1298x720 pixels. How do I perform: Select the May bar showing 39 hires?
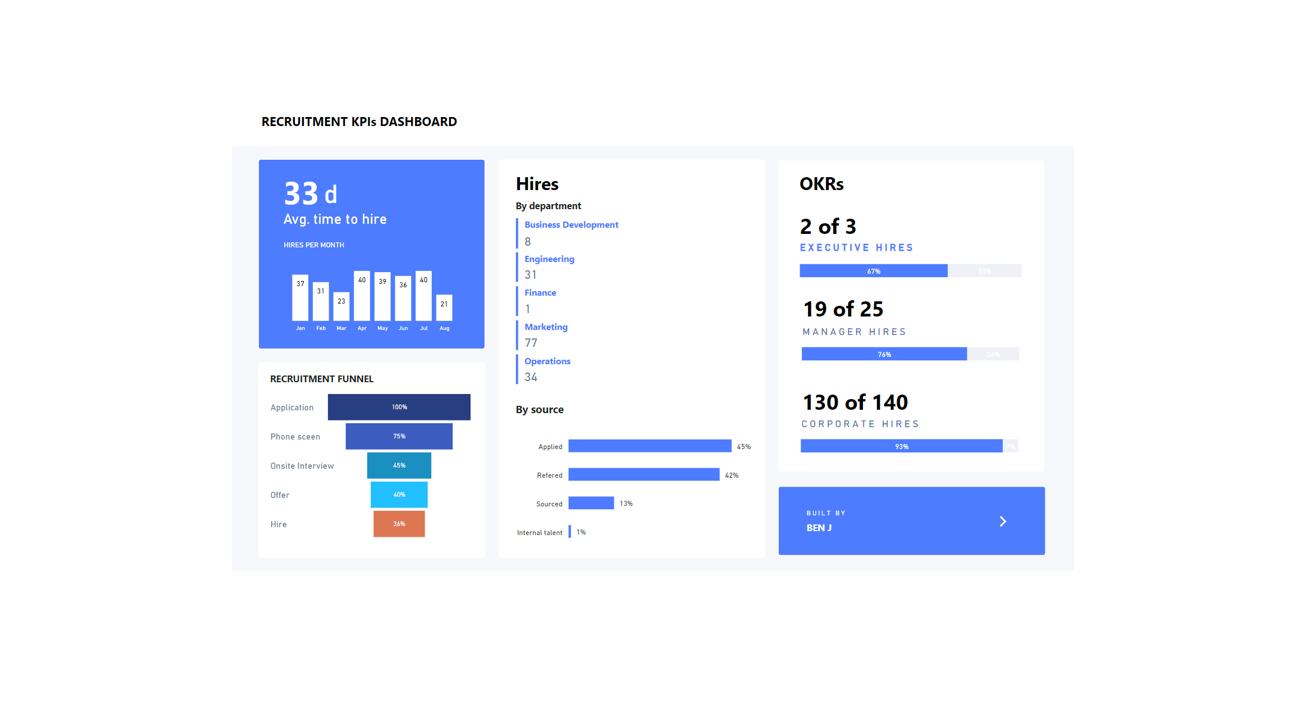click(x=382, y=296)
